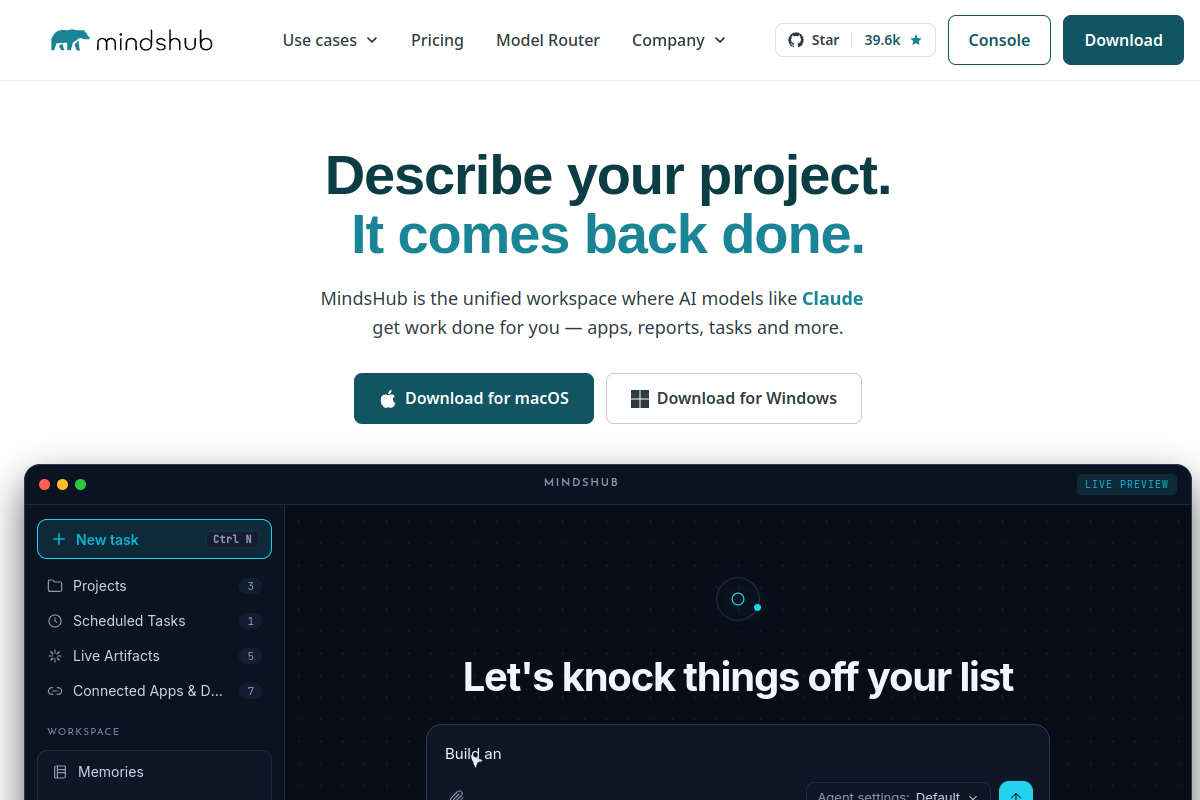This screenshot has width=1200, height=800.
Task: Open the Model Router page
Action: 548,40
